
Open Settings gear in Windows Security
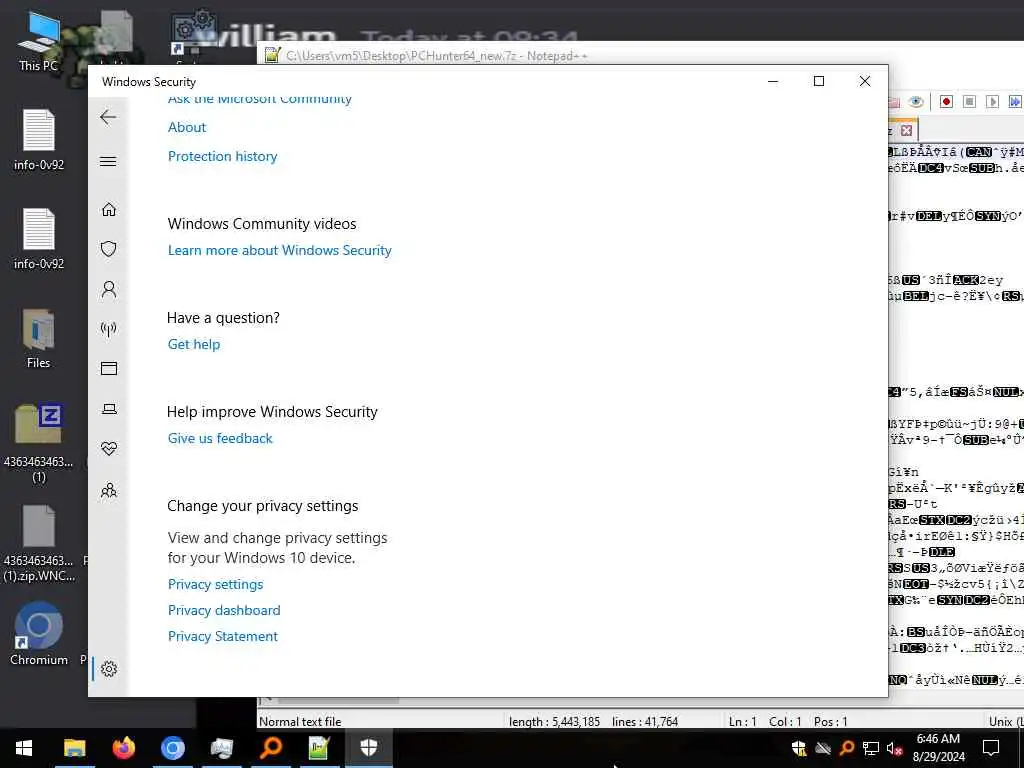109,669
